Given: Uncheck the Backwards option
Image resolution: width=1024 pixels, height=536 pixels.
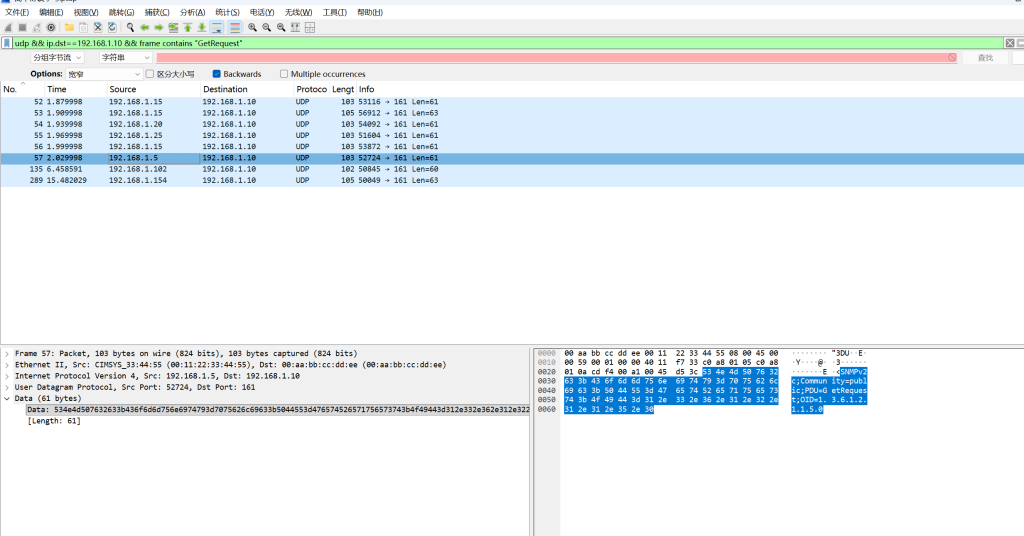Looking at the screenshot, I should click(217, 74).
